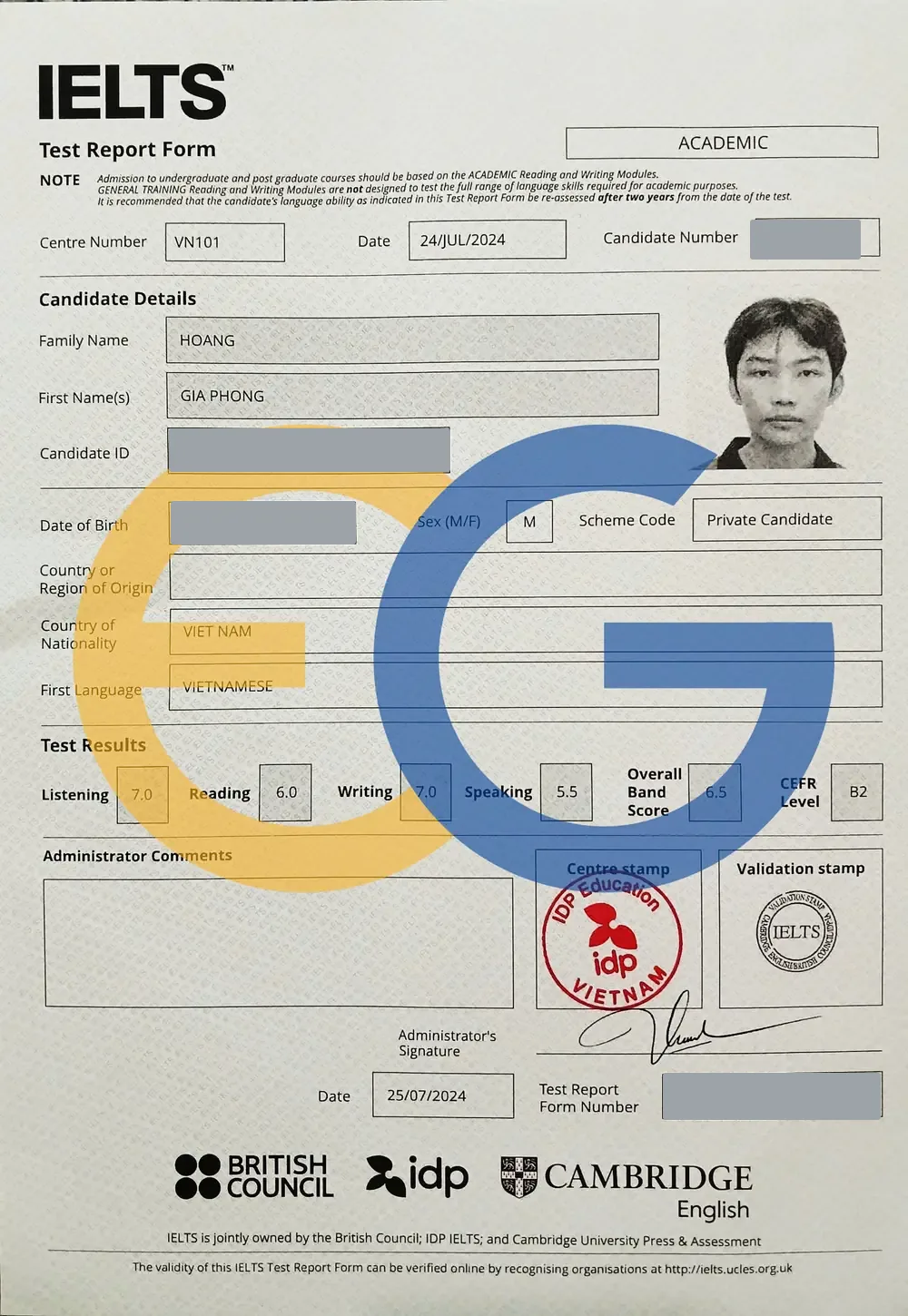Click the 'Date of Birth' label

[84, 525]
